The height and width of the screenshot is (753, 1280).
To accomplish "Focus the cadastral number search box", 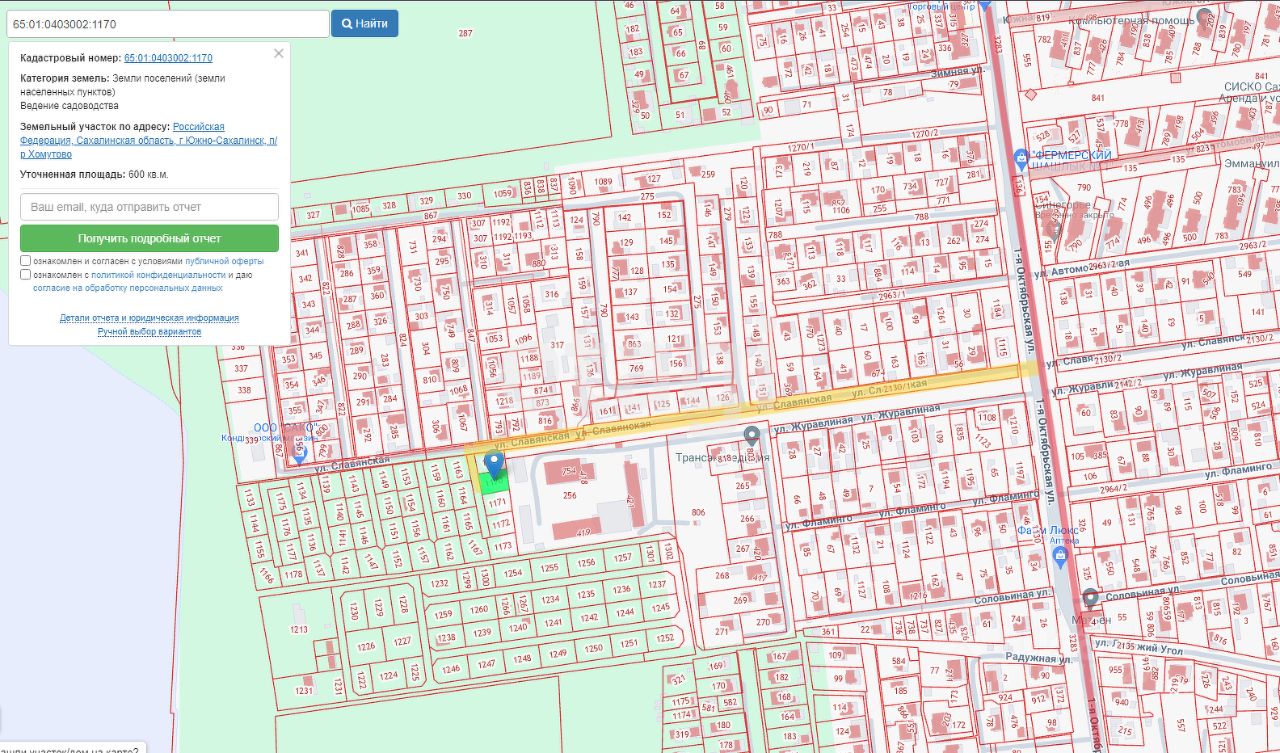I will point(166,23).
